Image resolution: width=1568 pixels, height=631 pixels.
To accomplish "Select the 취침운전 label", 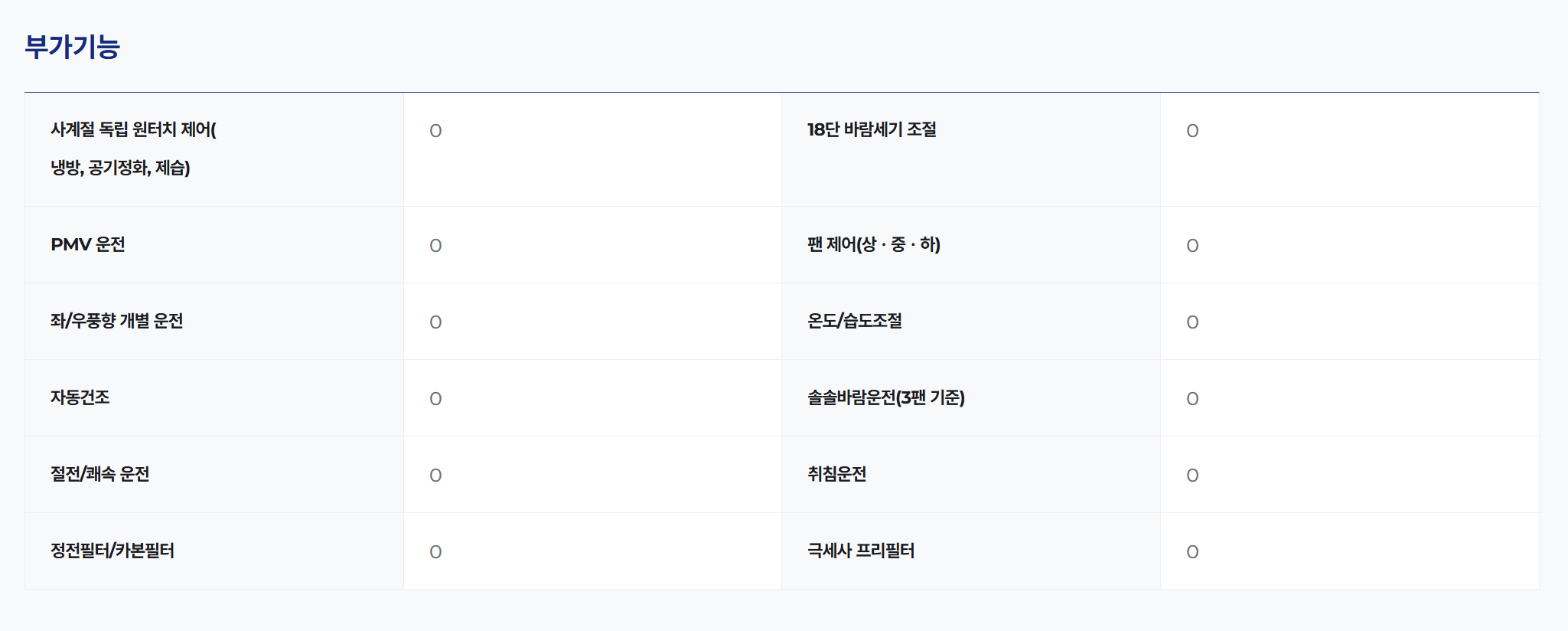I will [837, 474].
